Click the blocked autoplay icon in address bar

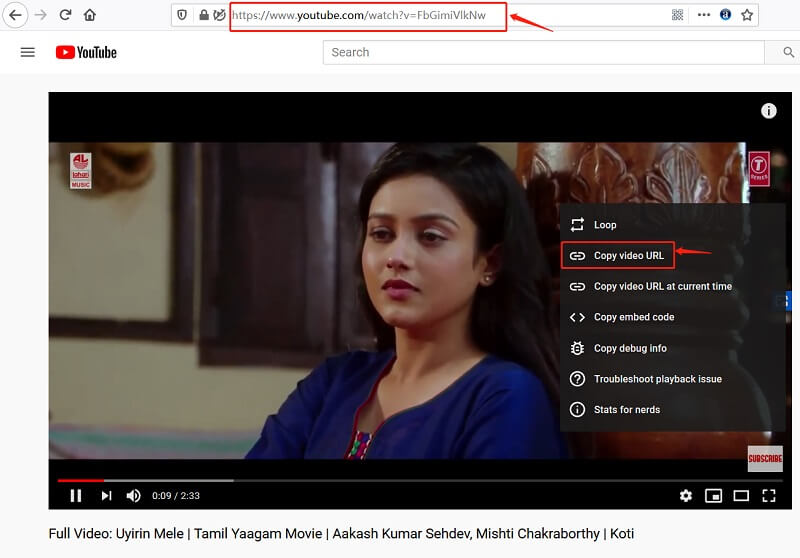click(x=219, y=15)
